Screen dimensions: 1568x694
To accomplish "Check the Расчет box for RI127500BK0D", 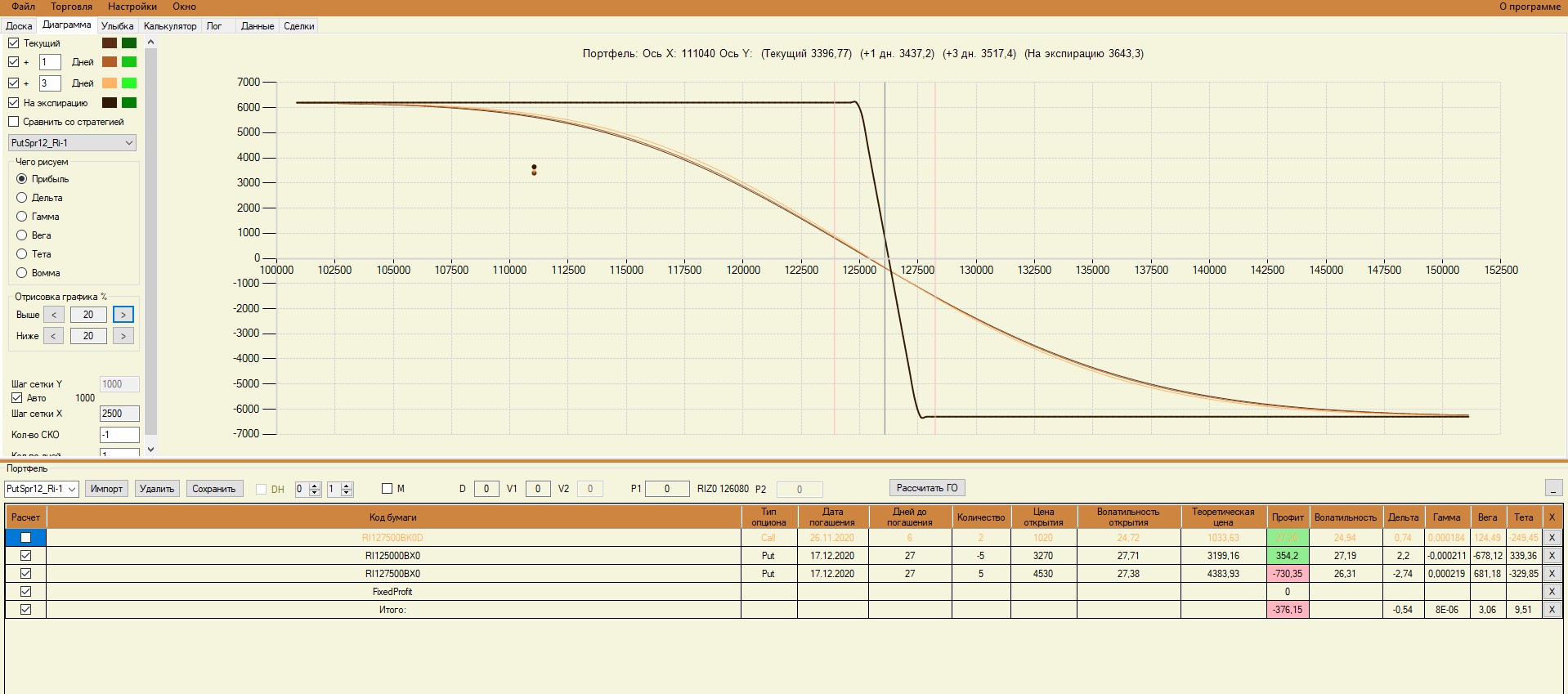I will point(26,538).
